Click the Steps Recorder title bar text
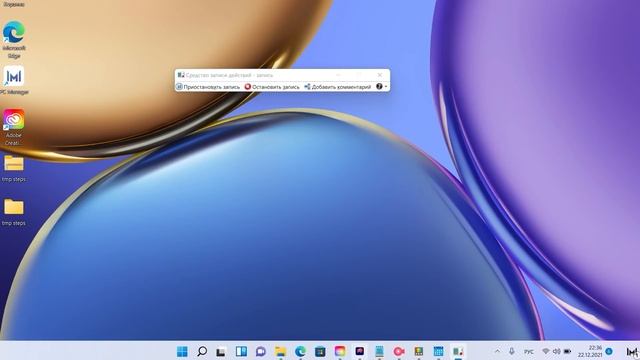The height and width of the screenshot is (360, 640). pyautogui.click(x=229, y=75)
